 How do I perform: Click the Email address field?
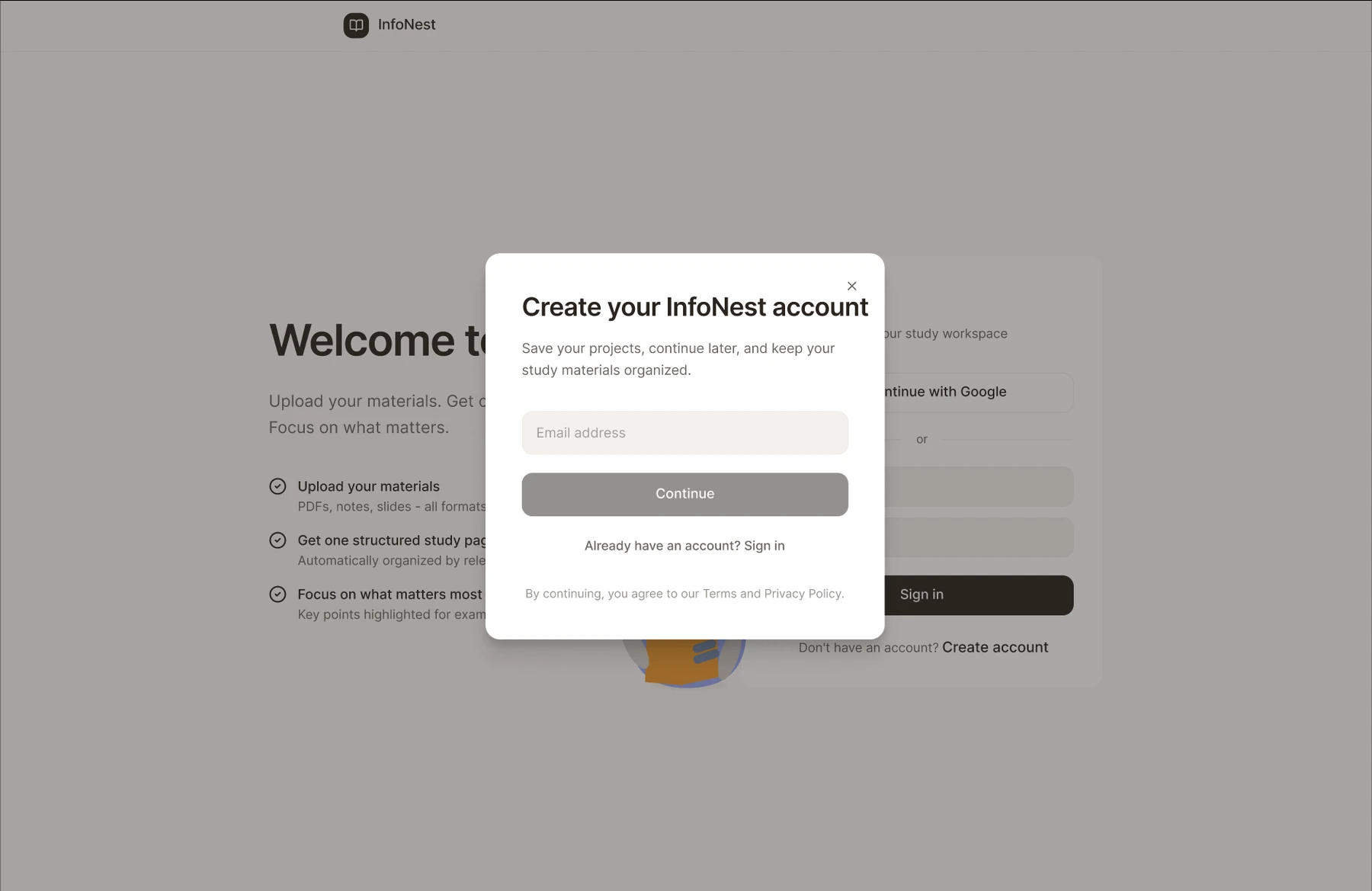[x=684, y=433]
